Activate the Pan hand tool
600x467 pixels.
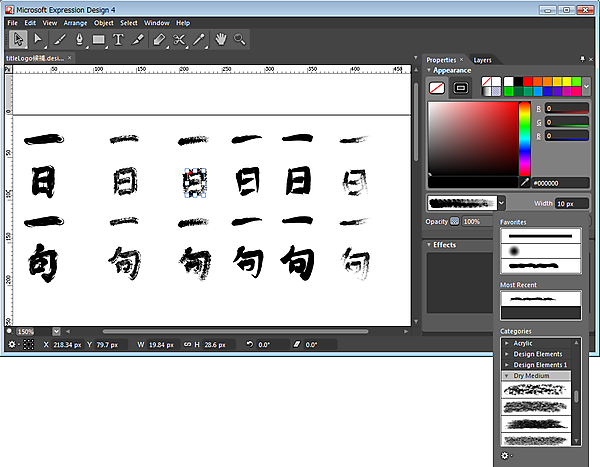tap(220, 39)
